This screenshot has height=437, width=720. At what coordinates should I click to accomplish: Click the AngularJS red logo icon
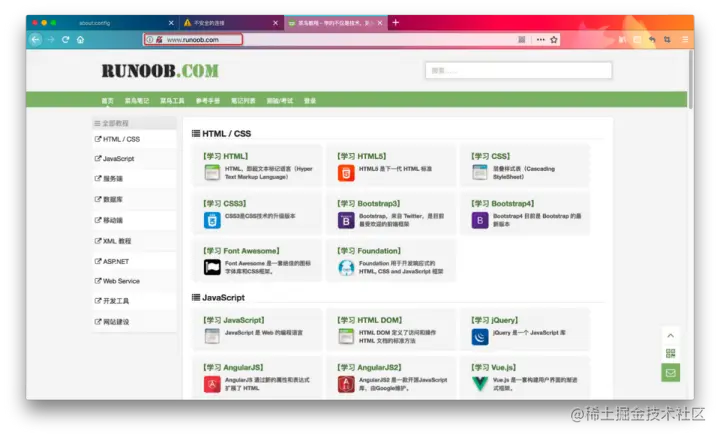tap(212, 384)
